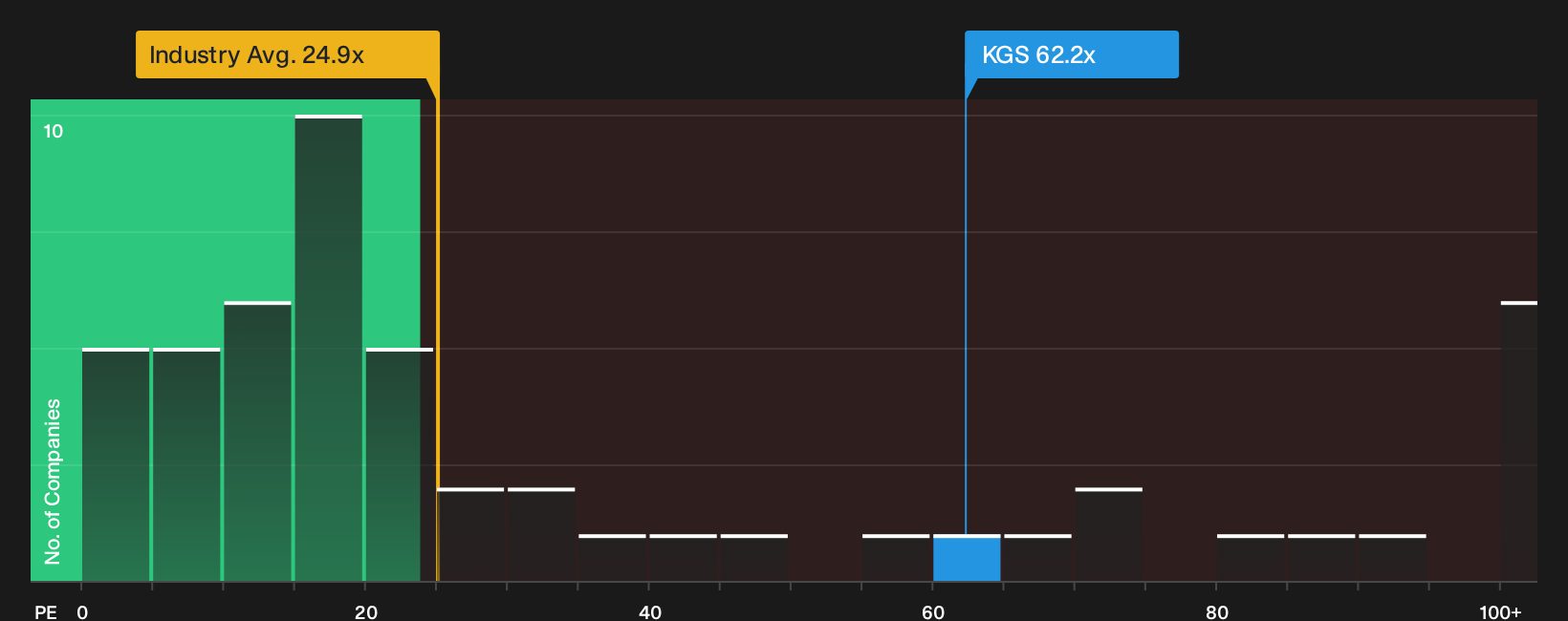
Task: Click the '40' x-axis label
Action: click(649, 611)
